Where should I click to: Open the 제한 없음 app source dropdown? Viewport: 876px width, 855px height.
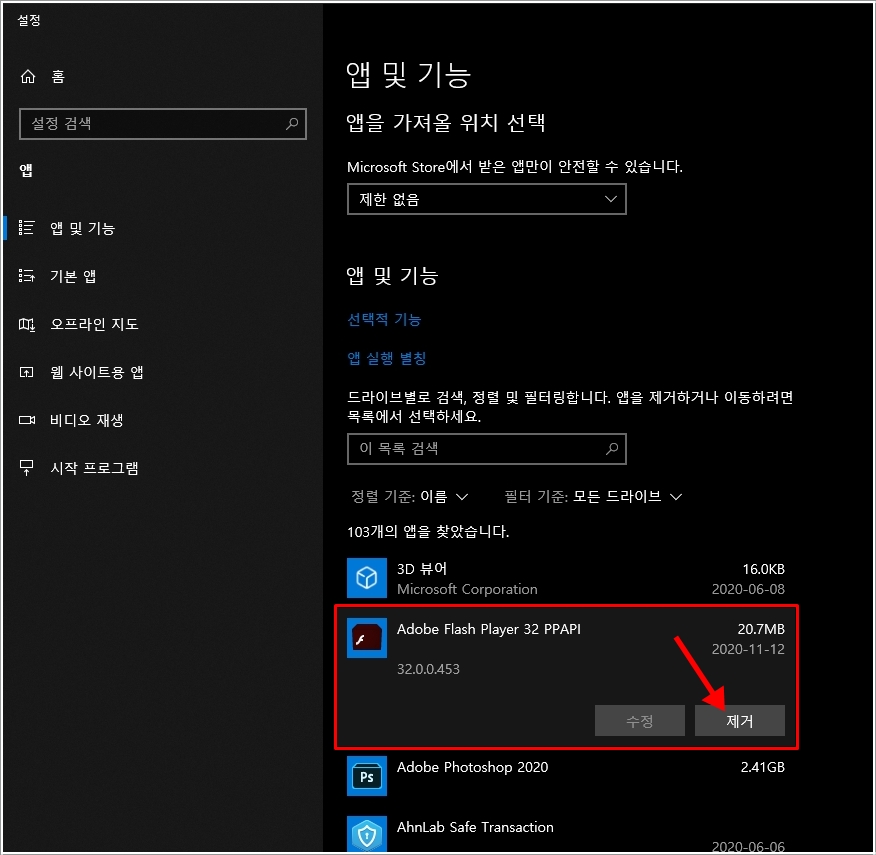click(487, 200)
